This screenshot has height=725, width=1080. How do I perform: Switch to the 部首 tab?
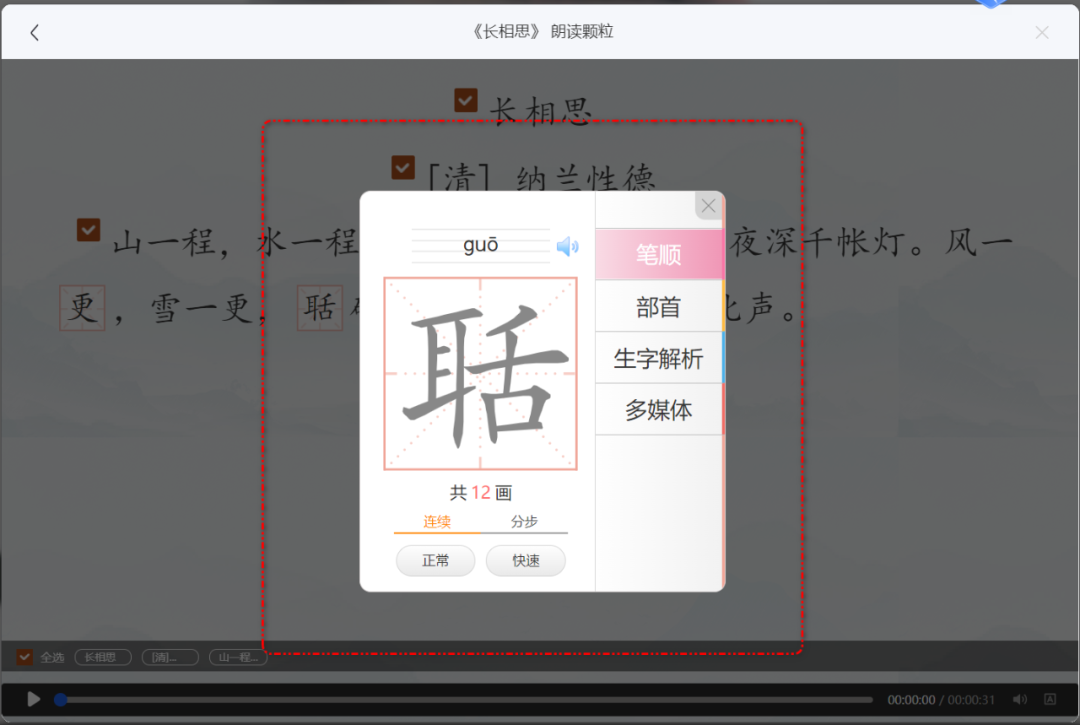659,306
